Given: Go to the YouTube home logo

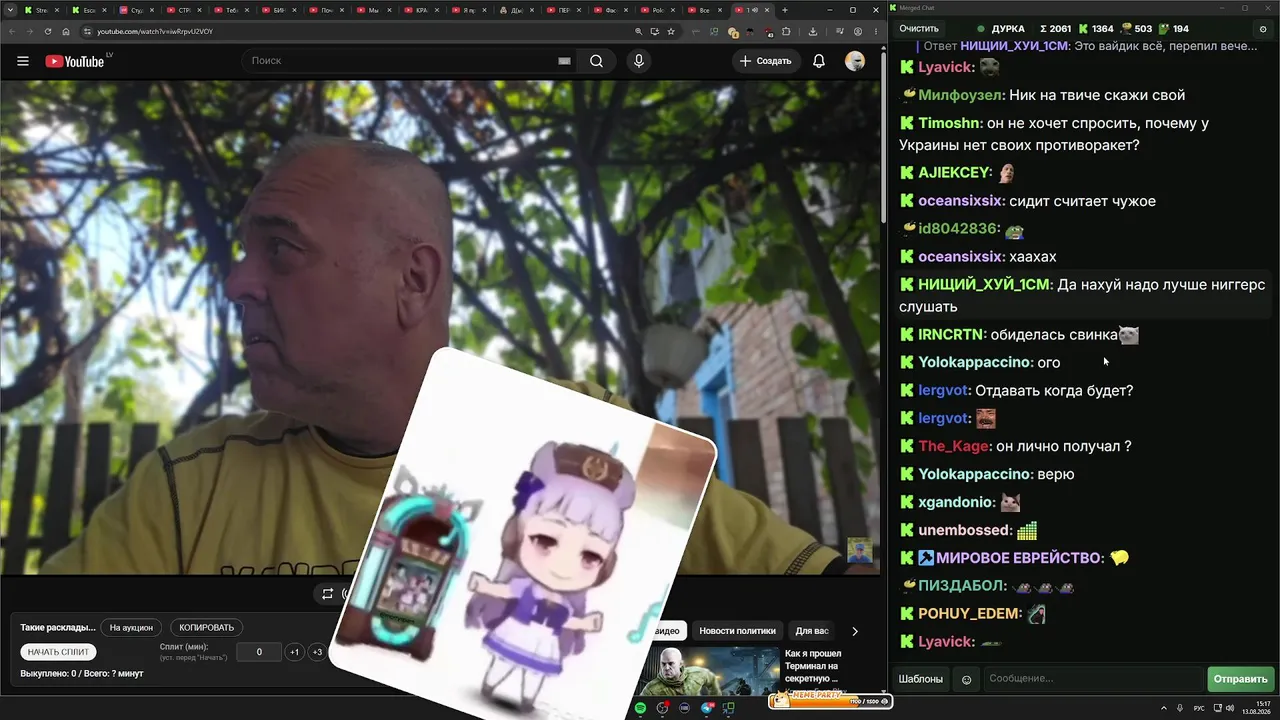Looking at the screenshot, I should tap(75, 61).
